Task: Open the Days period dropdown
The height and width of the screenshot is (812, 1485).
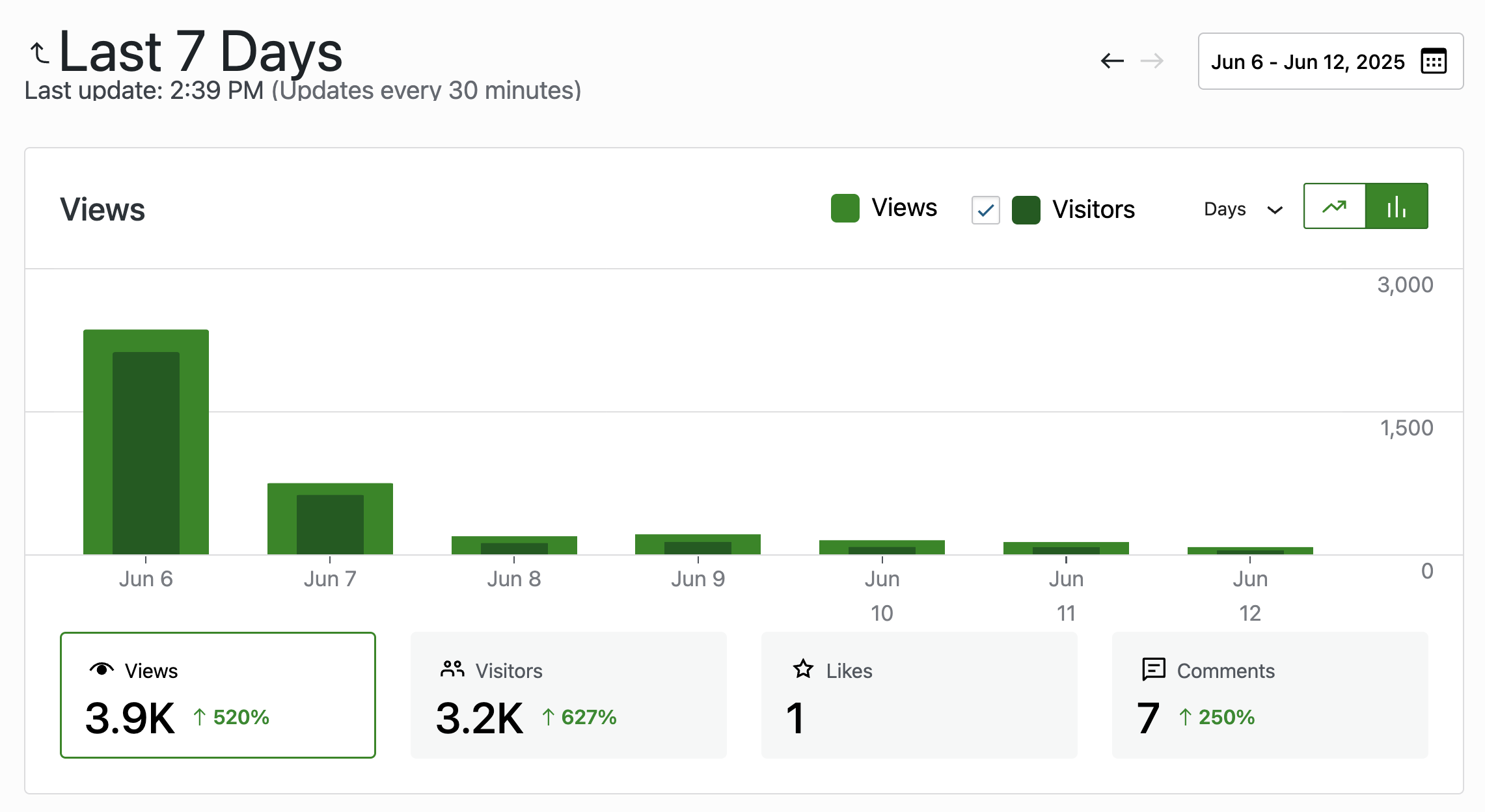Action: (x=1225, y=210)
